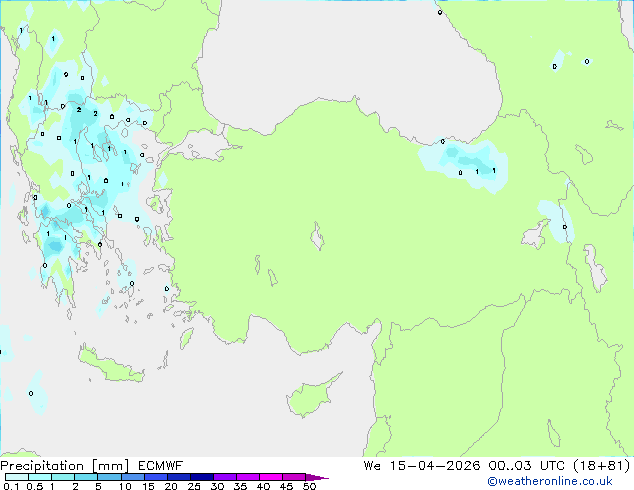Click the 45–50 mm deep magenta legend swatch

click(294, 477)
